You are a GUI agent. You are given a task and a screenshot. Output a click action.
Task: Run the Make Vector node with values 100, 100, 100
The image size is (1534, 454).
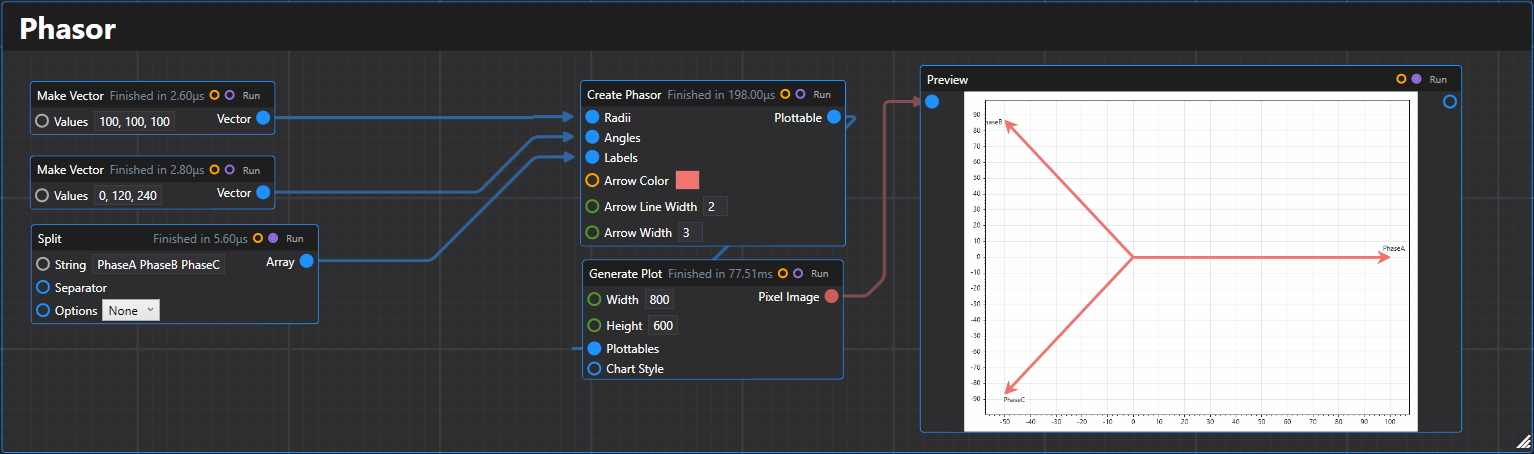coord(252,96)
